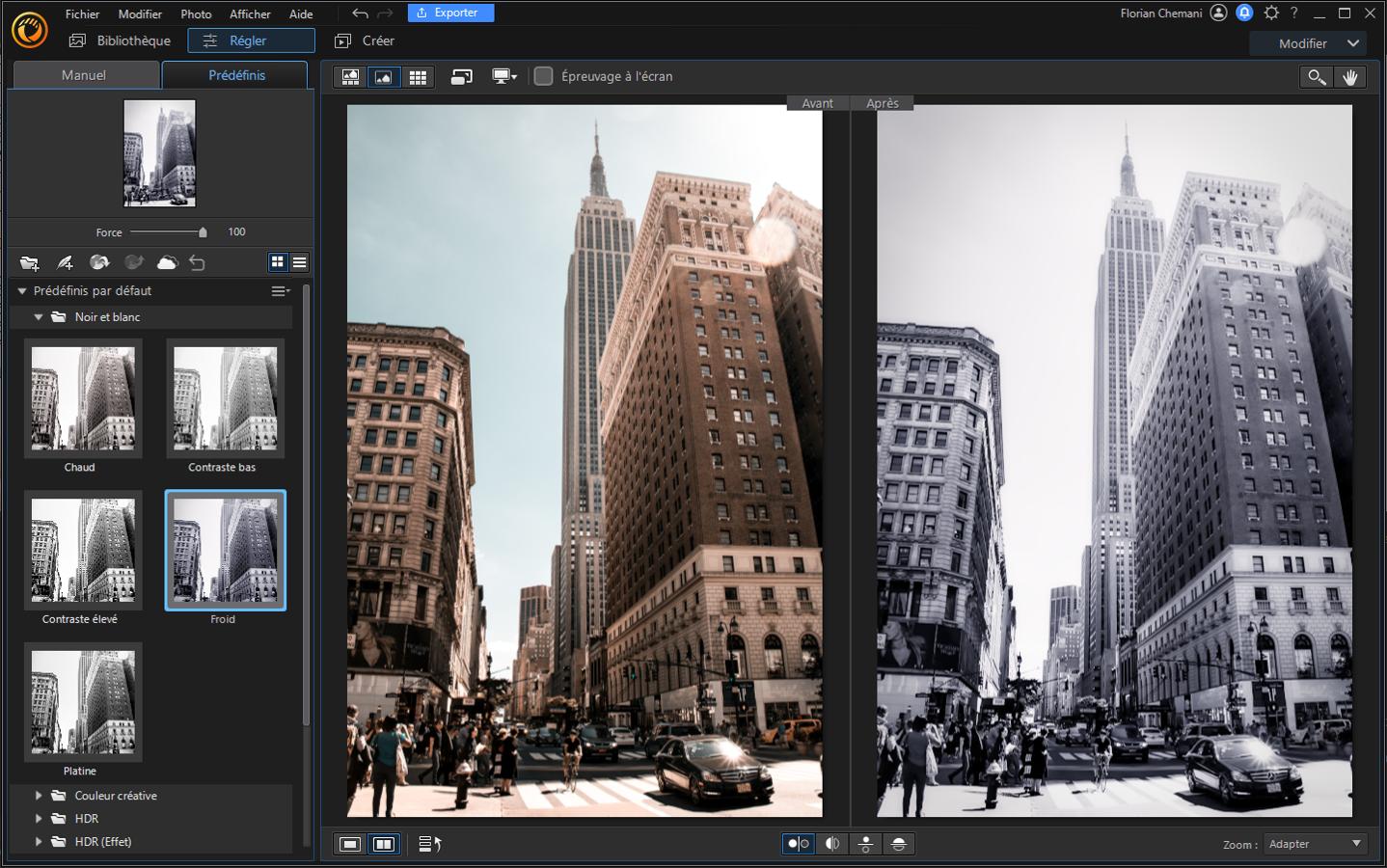
Task: Click the PhotoDirector logo icon
Action: (30, 30)
